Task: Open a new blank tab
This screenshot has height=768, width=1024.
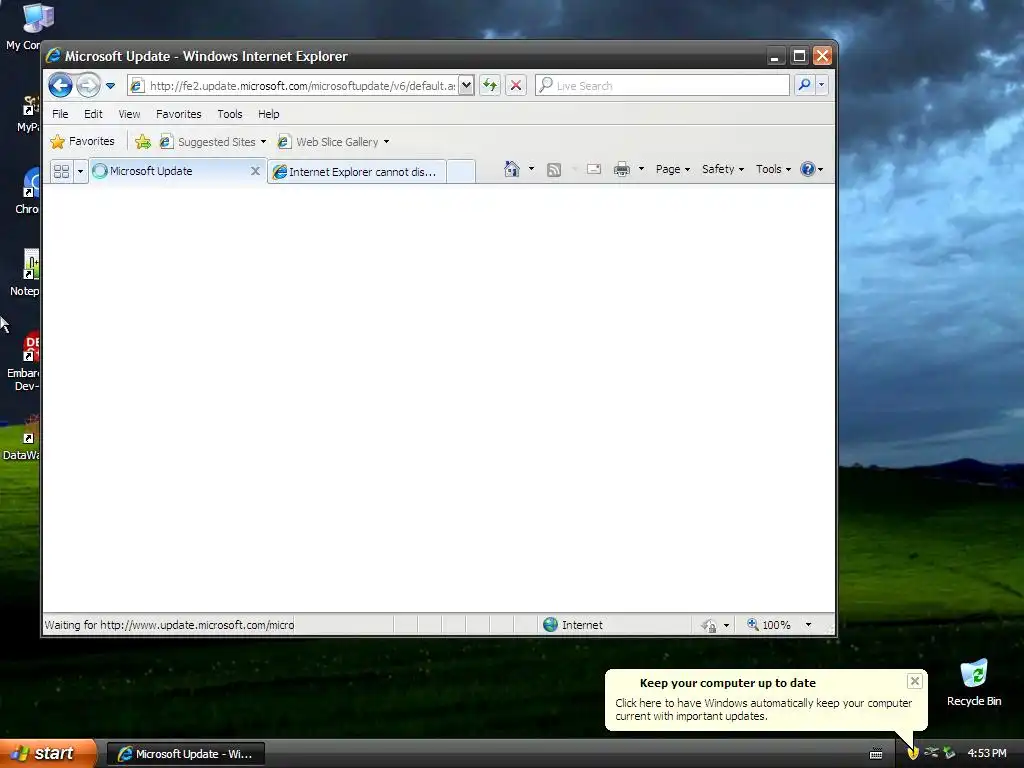Action: coord(461,172)
